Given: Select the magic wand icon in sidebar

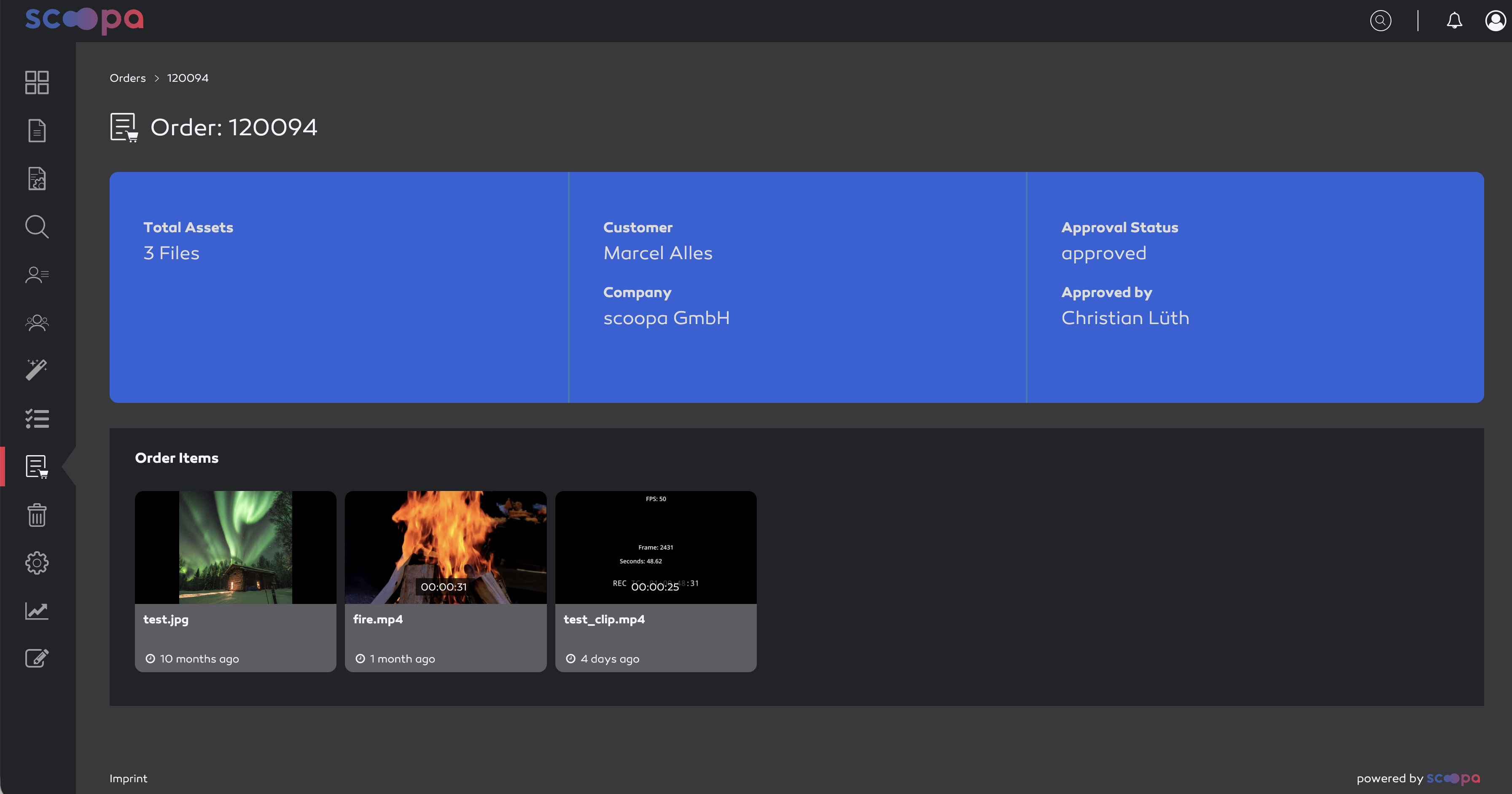Looking at the screenshot, I should [x=37, y=370].
